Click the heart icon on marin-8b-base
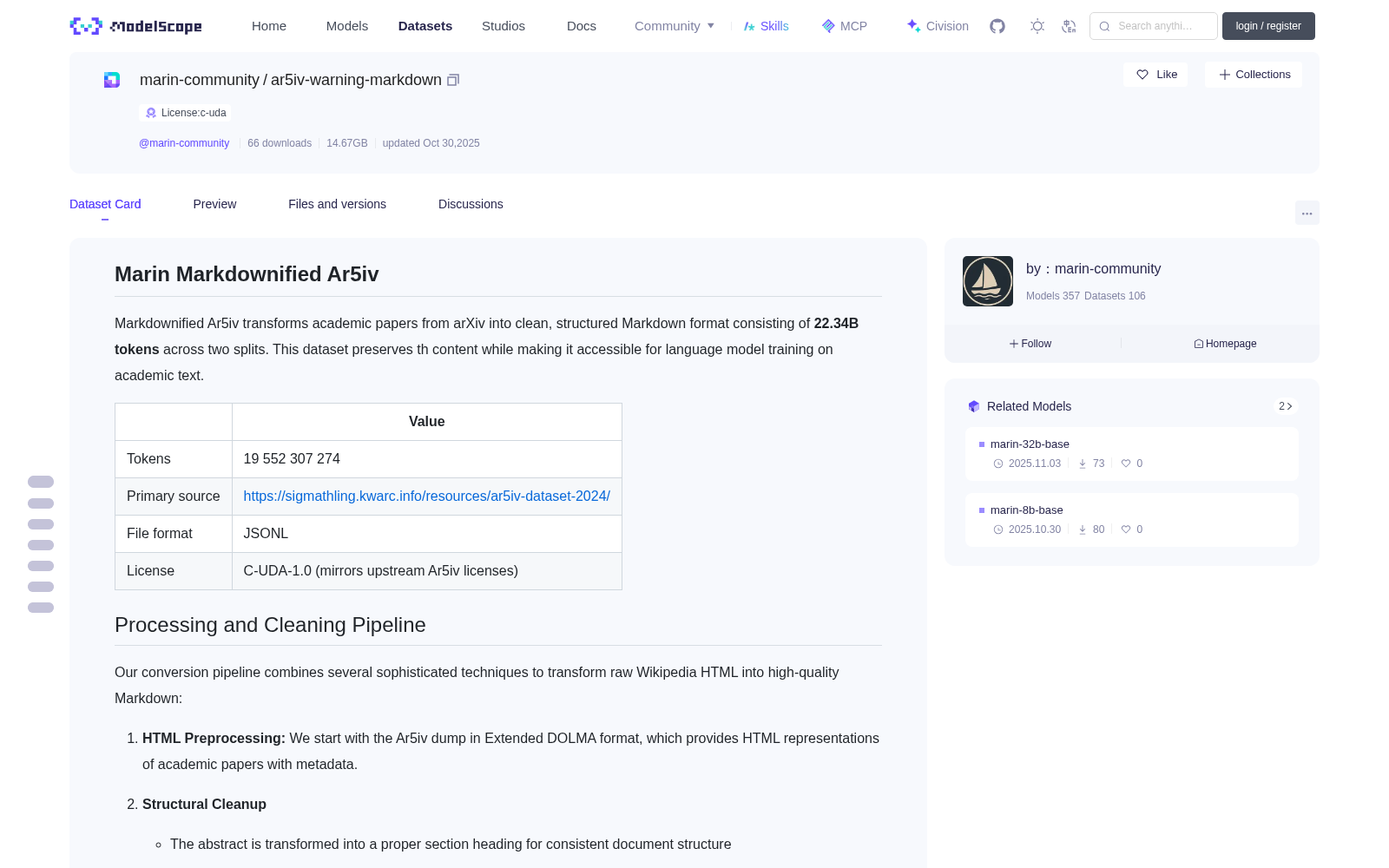Screen dimensions: 1389x868 pyautogui.click(x=1126, y=529)
